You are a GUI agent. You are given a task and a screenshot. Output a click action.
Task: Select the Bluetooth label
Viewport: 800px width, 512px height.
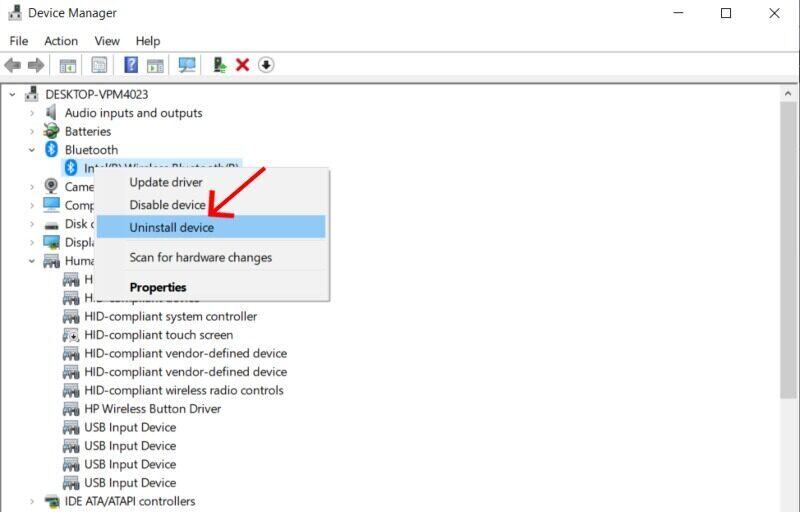point(91,149)
